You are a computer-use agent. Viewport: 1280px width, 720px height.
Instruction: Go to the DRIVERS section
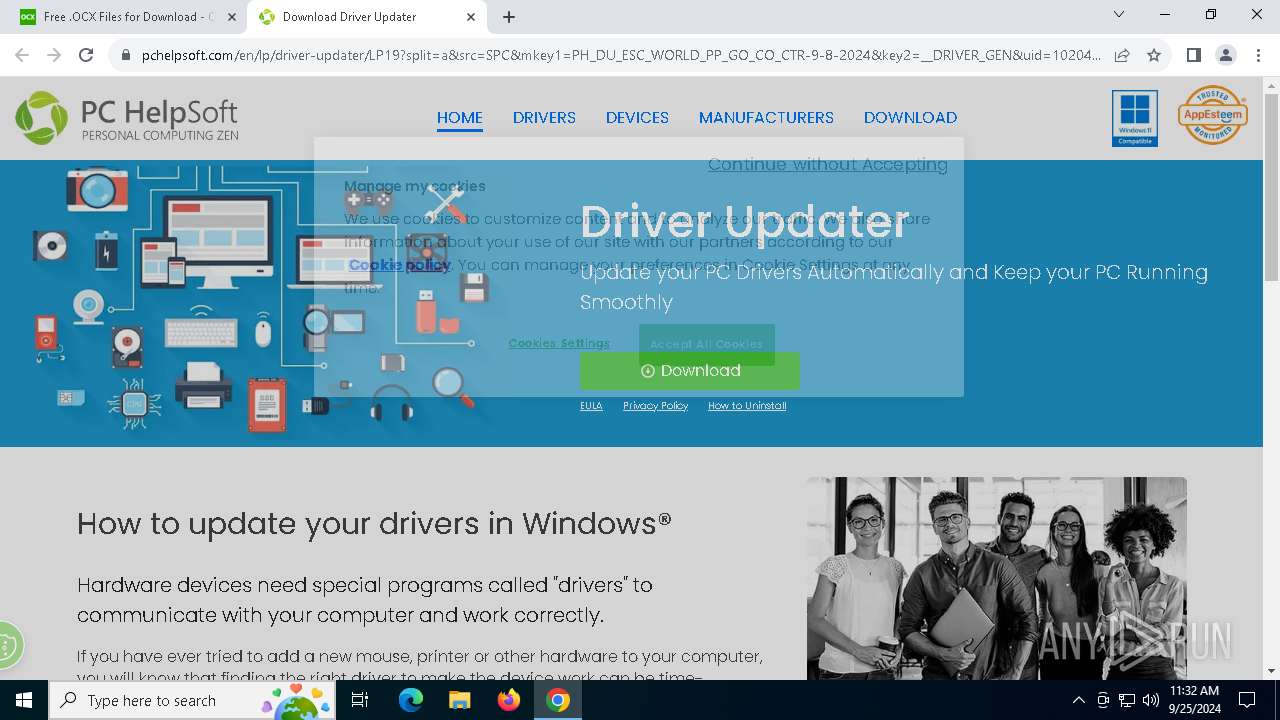[x=544, y=118]
